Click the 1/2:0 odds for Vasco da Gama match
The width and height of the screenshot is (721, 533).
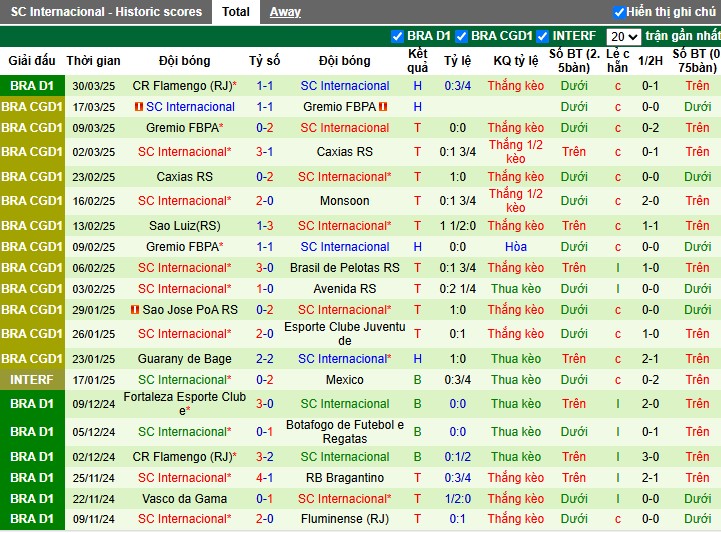click(458, 499)
